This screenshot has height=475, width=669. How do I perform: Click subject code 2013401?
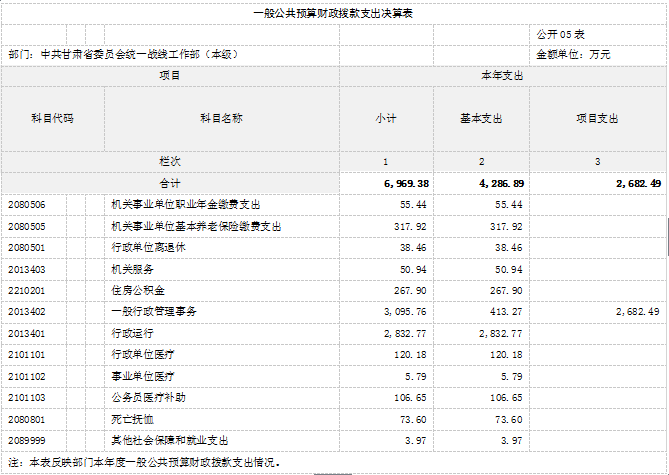(26, 334)
